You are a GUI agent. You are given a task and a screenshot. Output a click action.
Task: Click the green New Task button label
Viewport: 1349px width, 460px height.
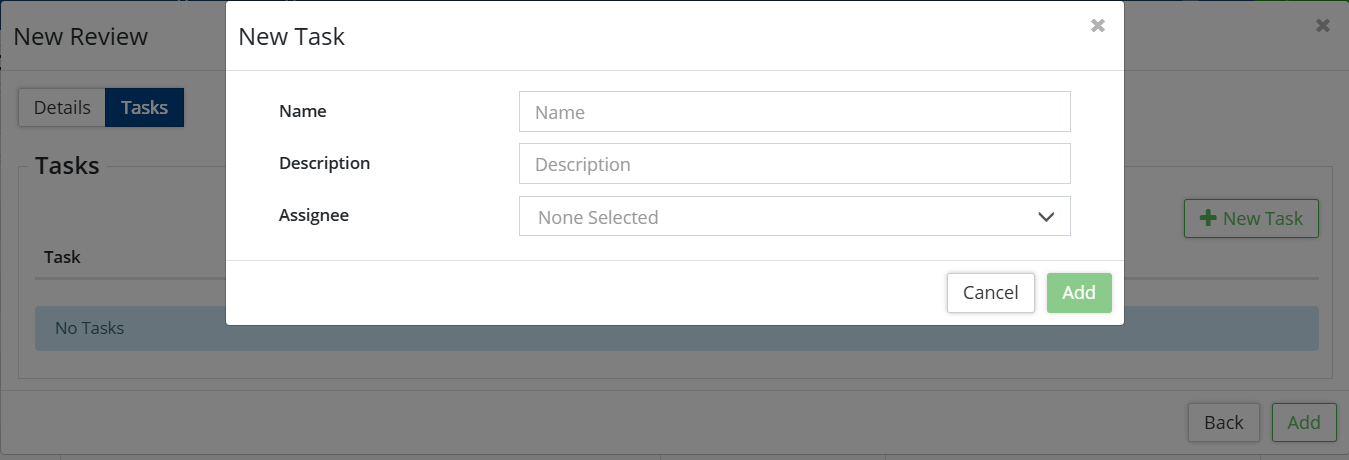point(1263,218)
